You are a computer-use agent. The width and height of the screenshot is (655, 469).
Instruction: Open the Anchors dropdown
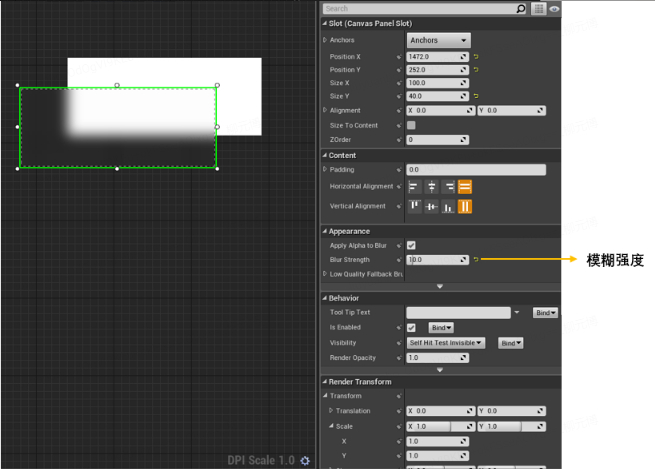click(439, 40)
